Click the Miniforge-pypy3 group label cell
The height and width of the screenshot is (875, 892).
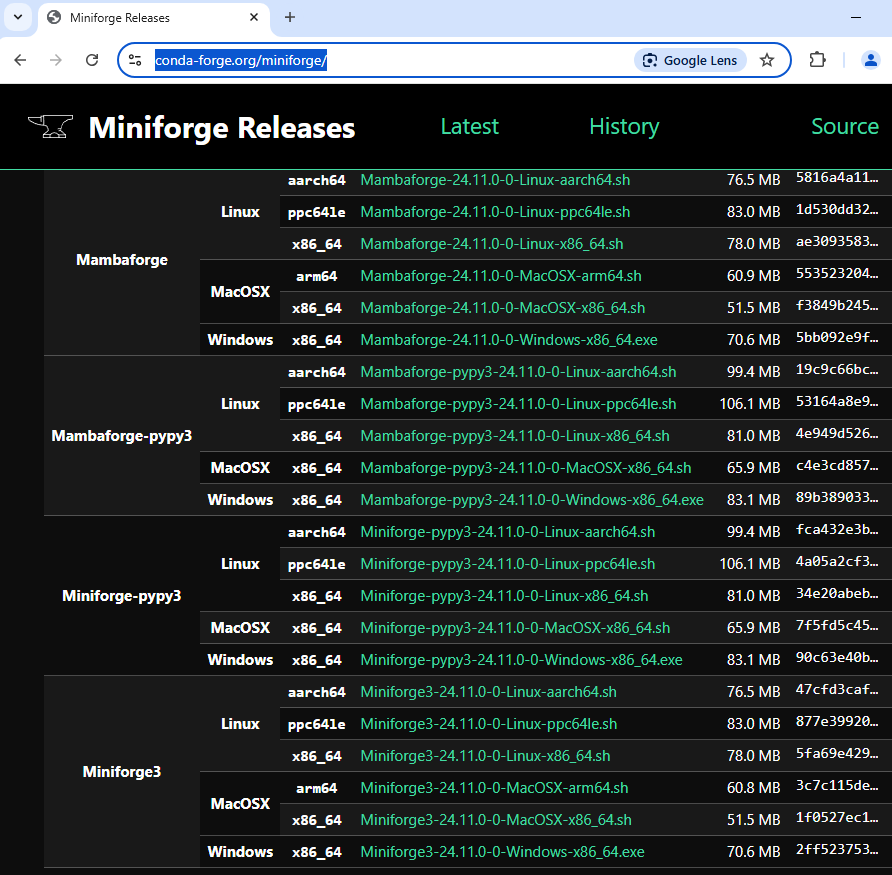122,596
